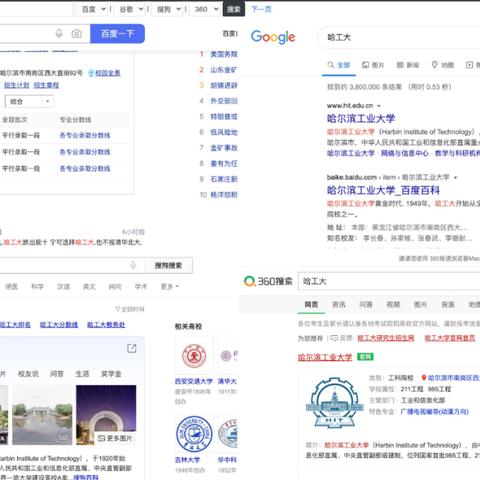
Task: Click the 搜狗搜索 button
Action: (x=168, y=265)
